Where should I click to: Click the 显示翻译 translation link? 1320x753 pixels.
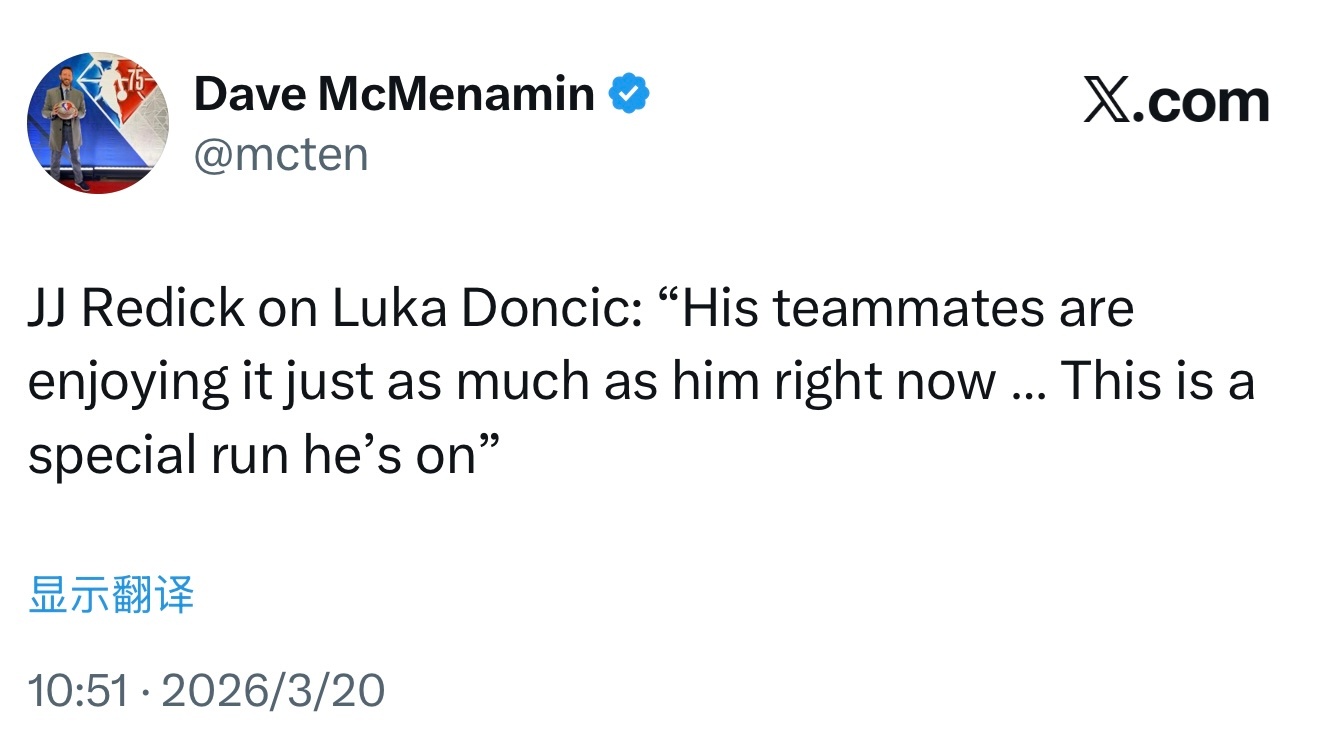tap(111, 594)
